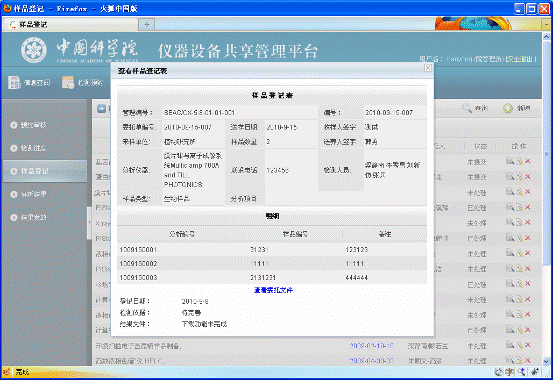Click the 样品登记 browser tab

(x=71, y=24)
